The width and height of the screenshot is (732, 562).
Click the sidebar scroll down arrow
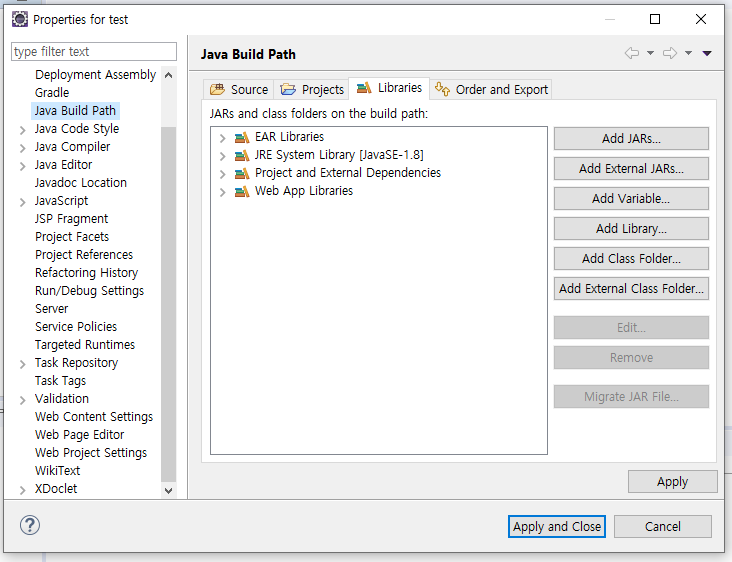169,490
